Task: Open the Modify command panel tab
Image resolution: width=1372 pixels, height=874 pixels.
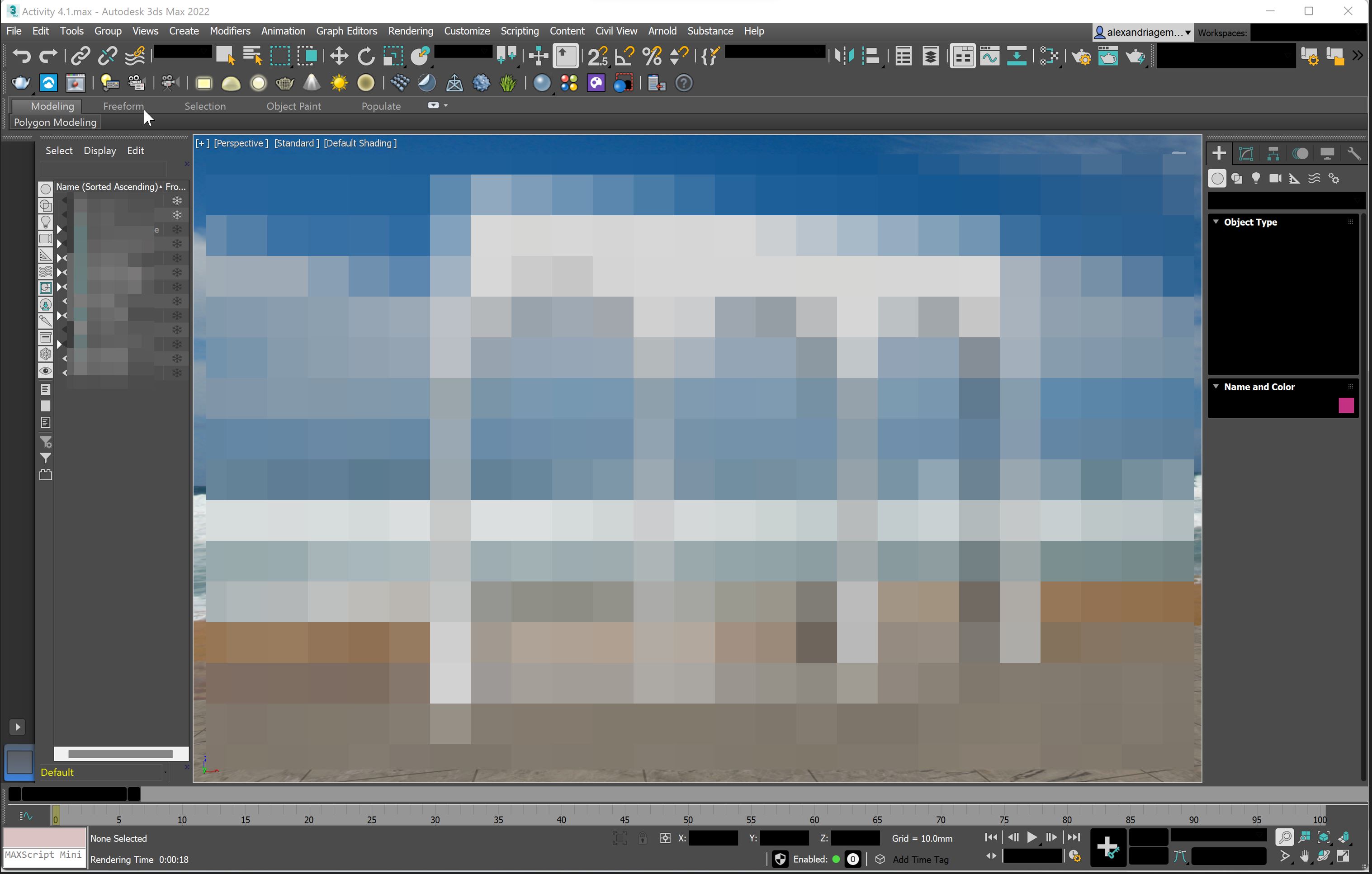Action: click(1246, 153)
